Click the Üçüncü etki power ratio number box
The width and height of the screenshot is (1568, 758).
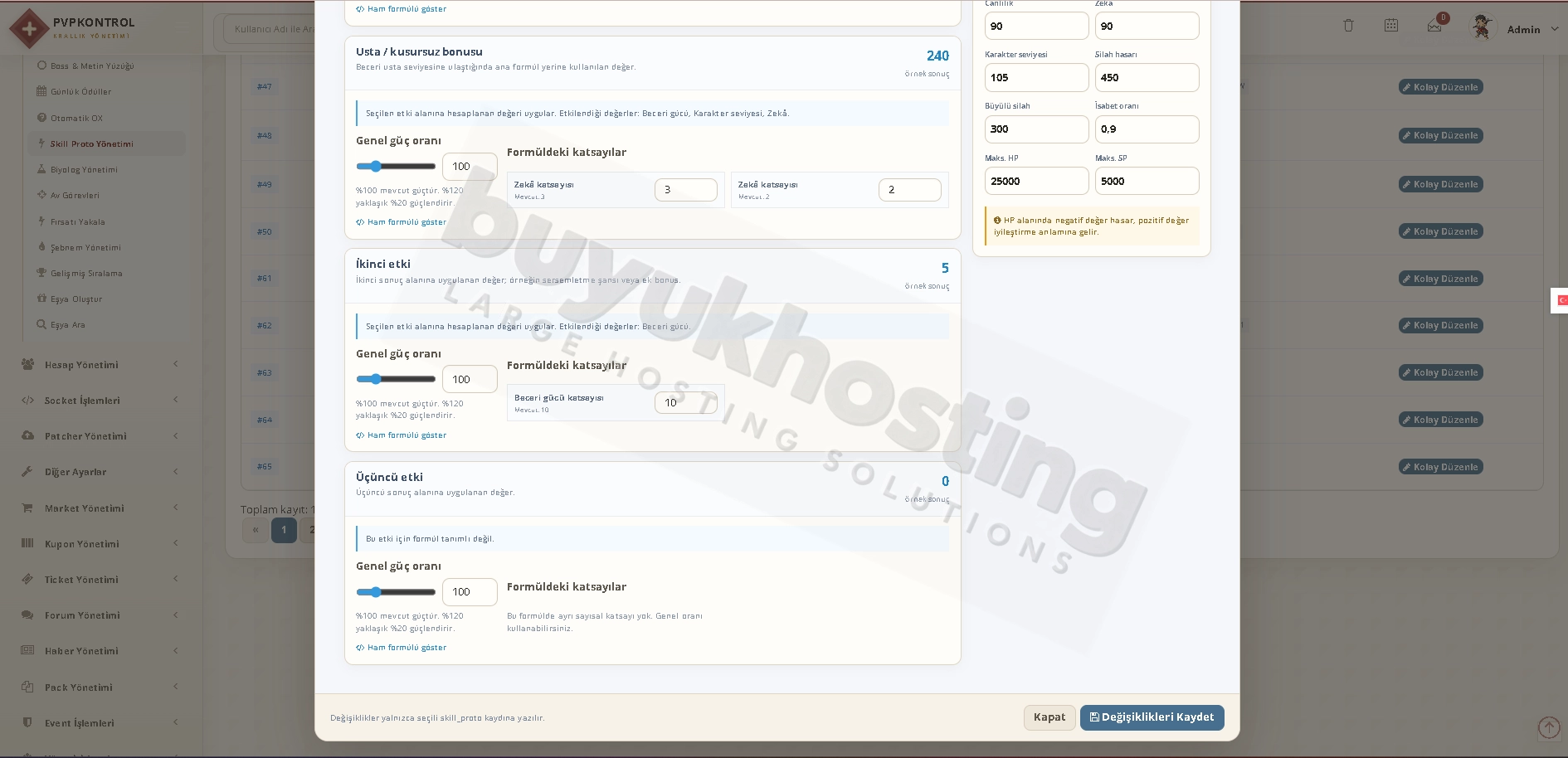(470, 592)
